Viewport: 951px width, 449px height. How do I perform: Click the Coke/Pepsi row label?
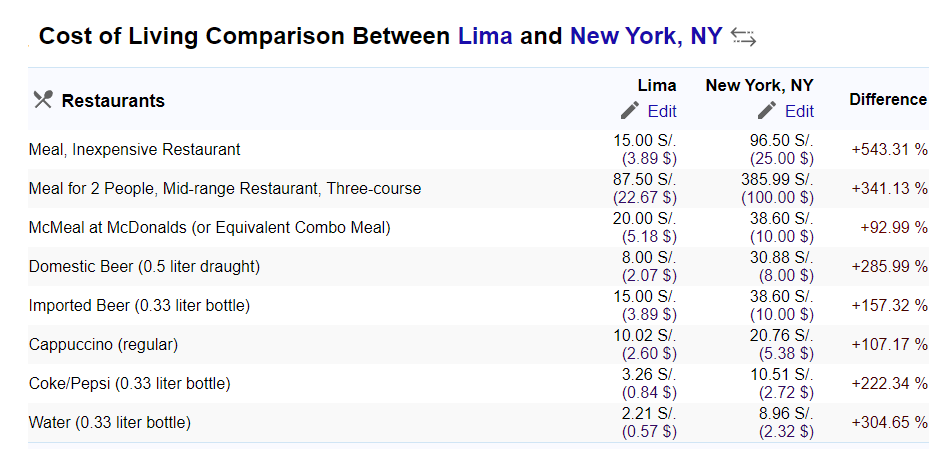pos(130,383)
